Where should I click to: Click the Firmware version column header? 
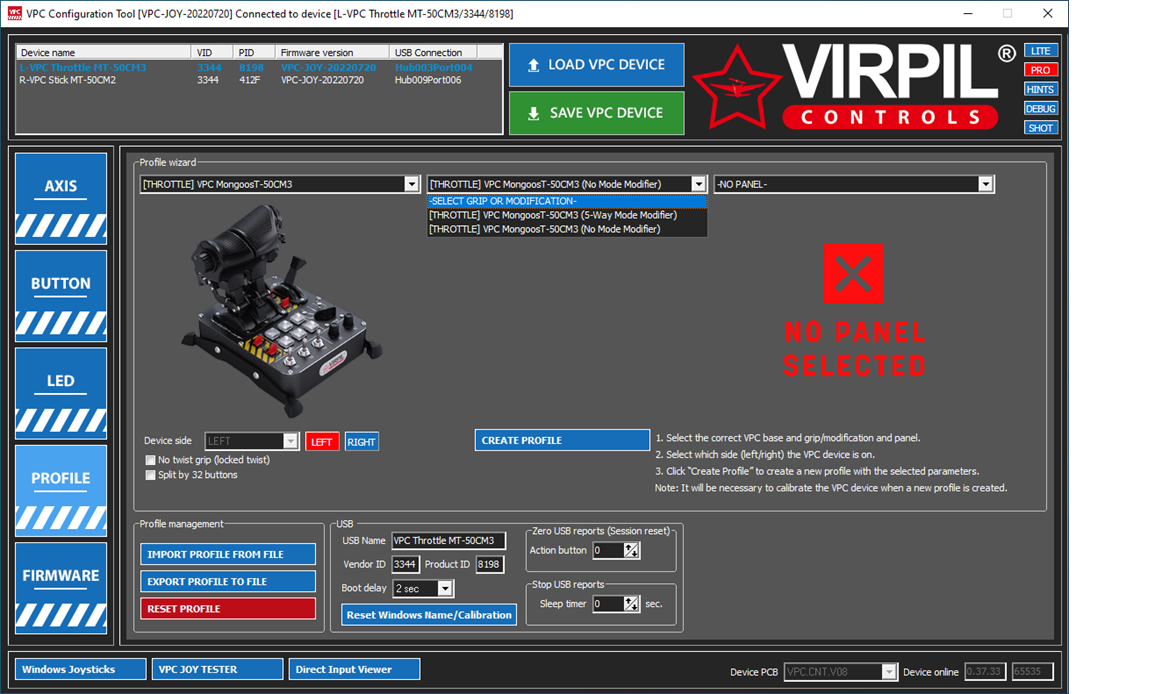(x=332, y=52)
